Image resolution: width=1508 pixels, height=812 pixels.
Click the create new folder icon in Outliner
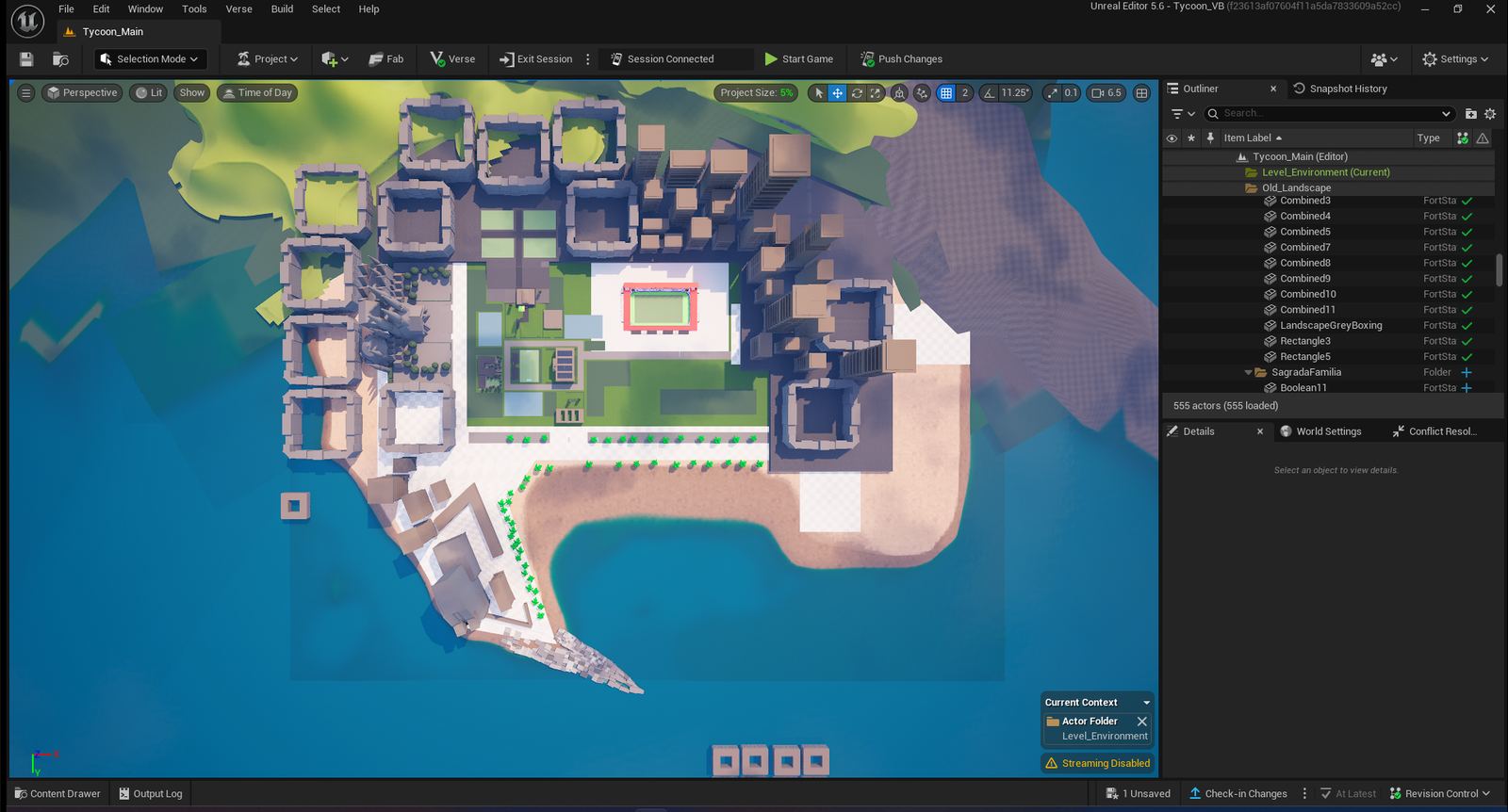1470,114
